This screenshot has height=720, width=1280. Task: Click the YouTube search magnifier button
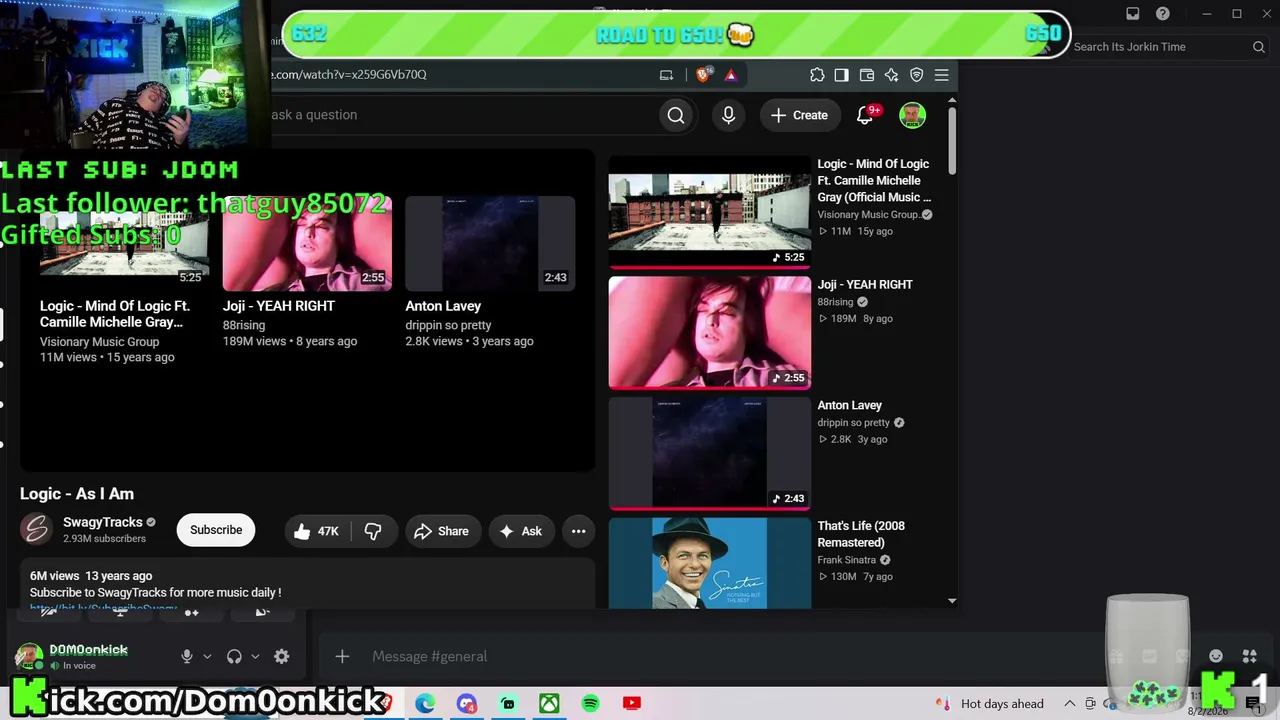676,115
